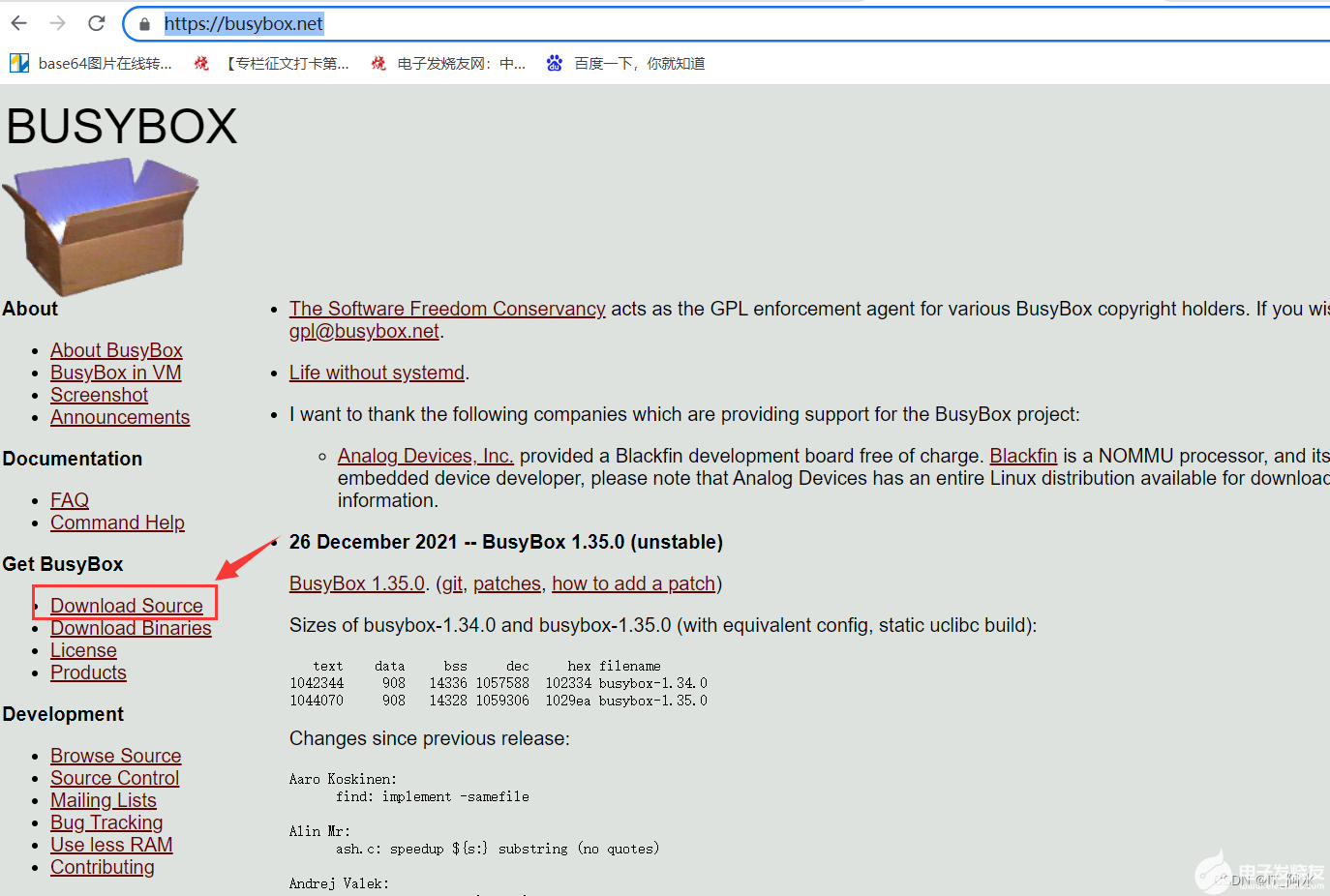Click the 26 December 2021 release heading

tap(506, 542)
